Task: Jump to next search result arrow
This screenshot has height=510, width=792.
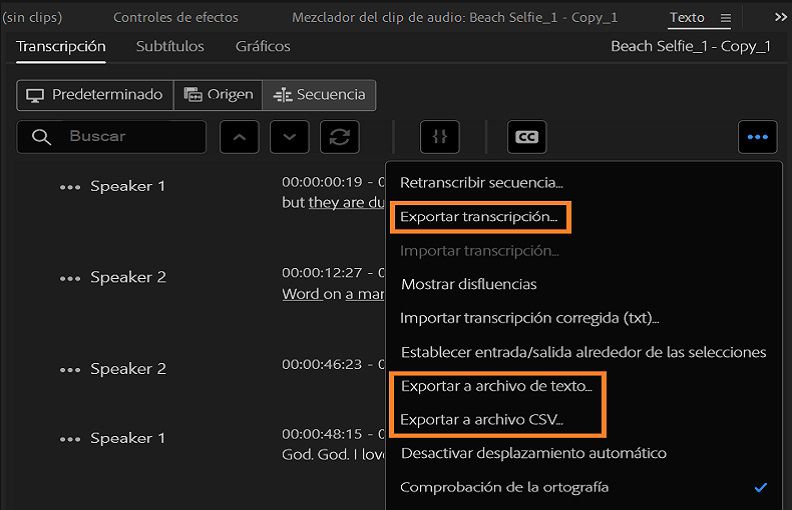Action: (289, 137)
